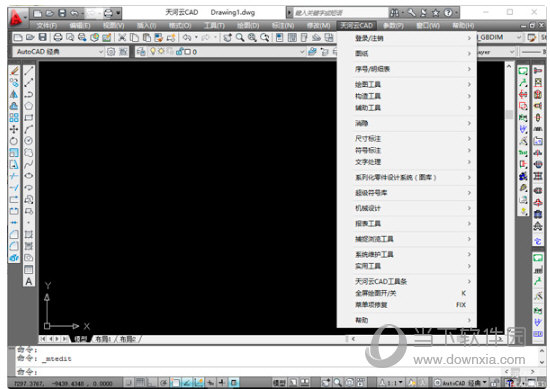Click the Layer Properties Manager icon
The height and width of the screenshot is (389, 550).
141,52
